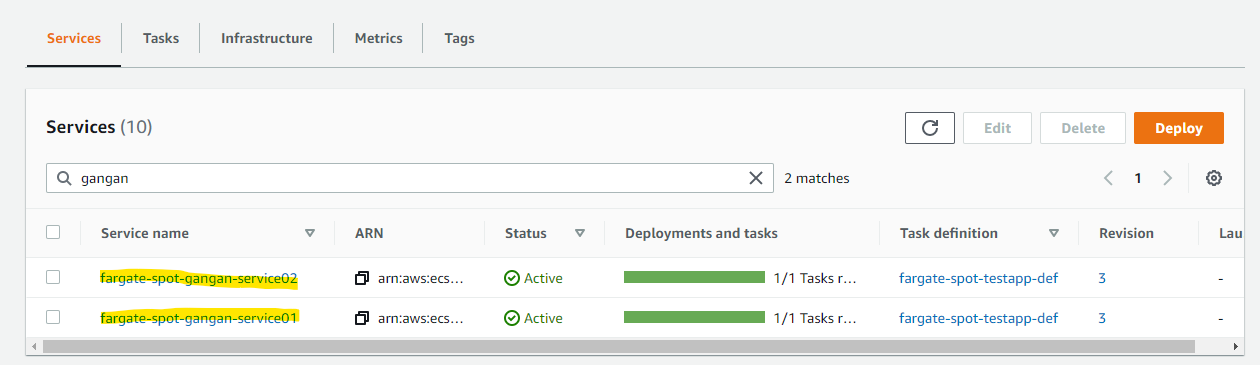The image size is (1260, 365).
Task: Click the search magnifier icon
Action: 63,178
